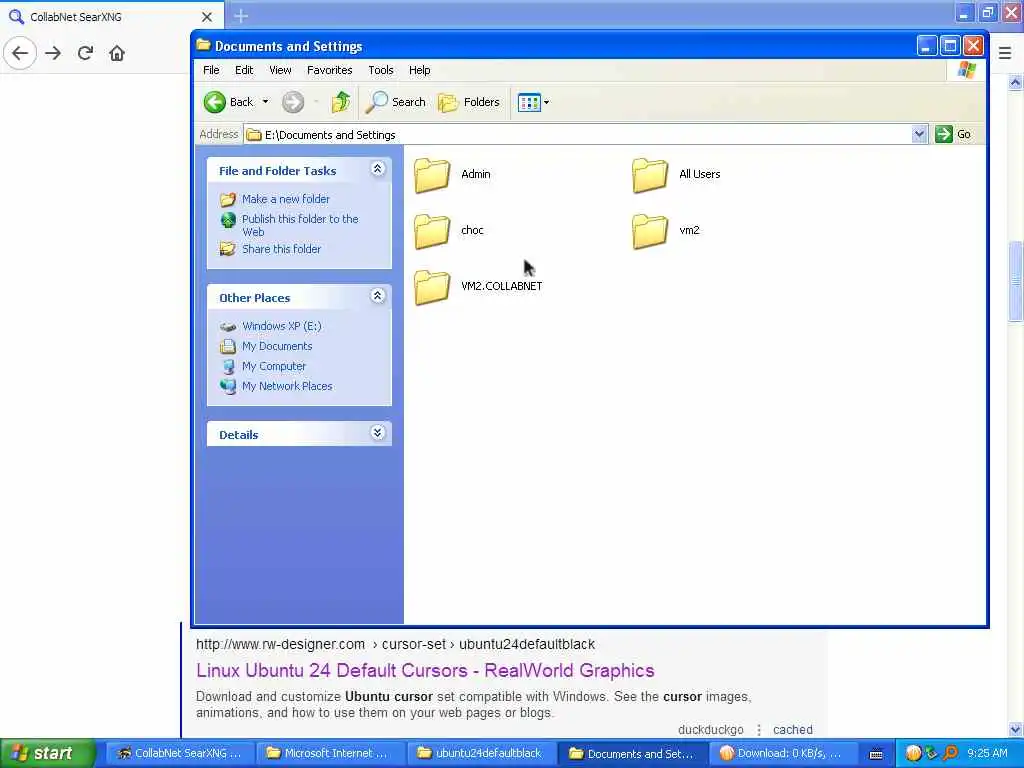
Task: Click the cached link under the result
Action: (792, 729)
